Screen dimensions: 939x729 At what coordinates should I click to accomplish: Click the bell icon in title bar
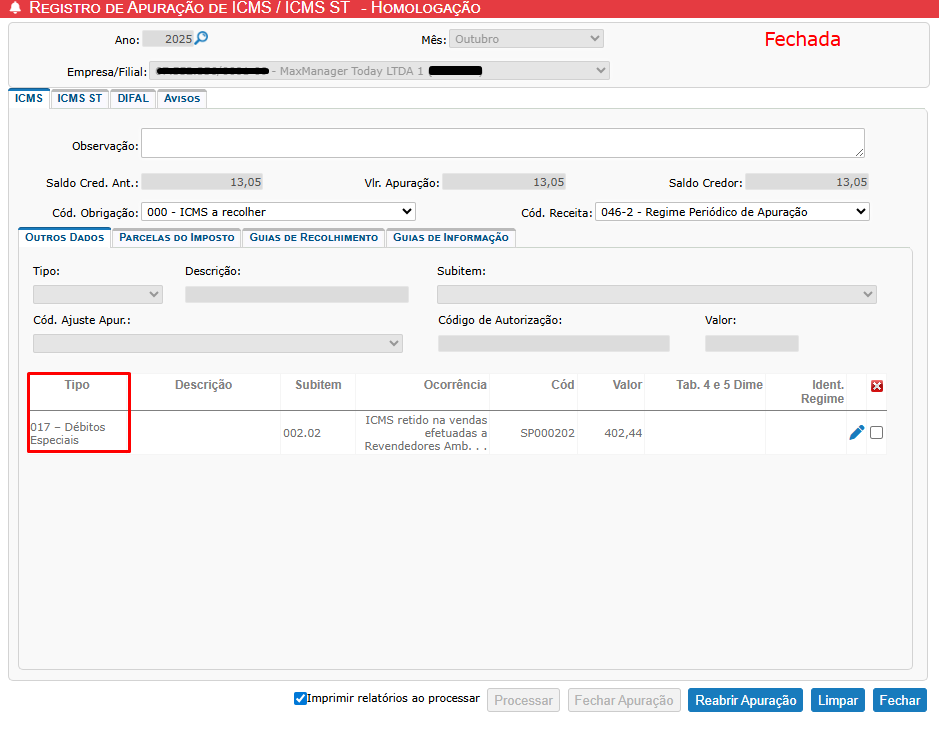click(15, 9)
